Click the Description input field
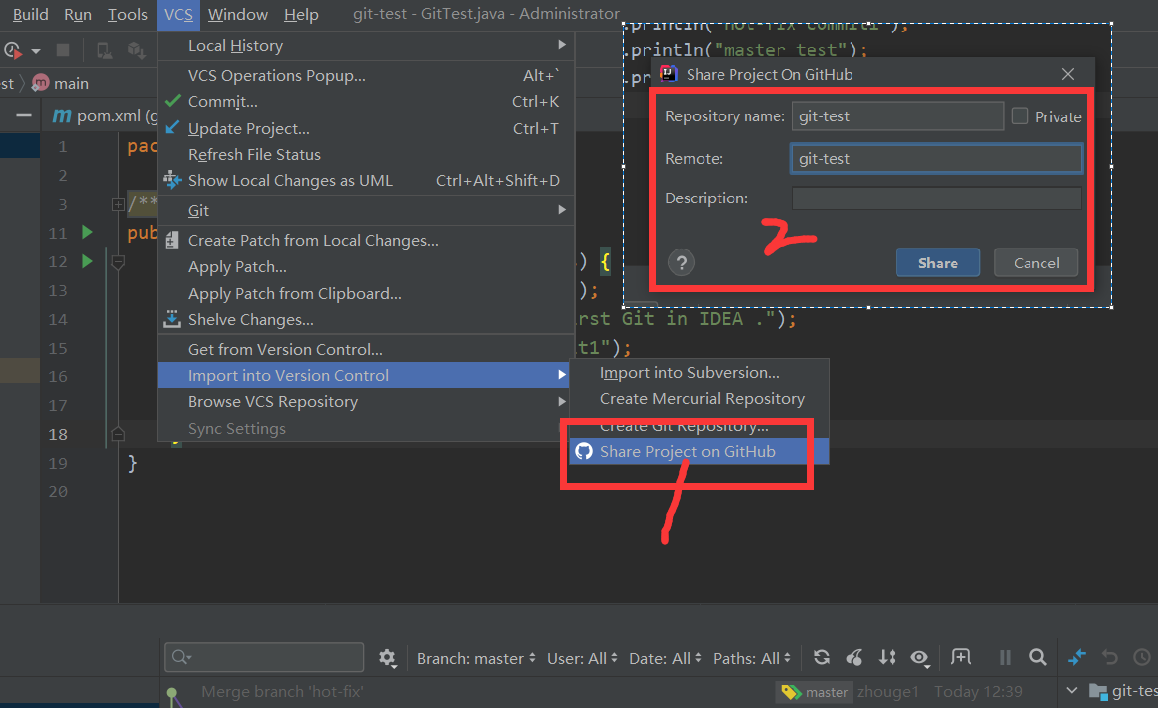Image resolution: width=1158 pixels, height=708 pixels. pyautogui.click(x=936, y=198)
